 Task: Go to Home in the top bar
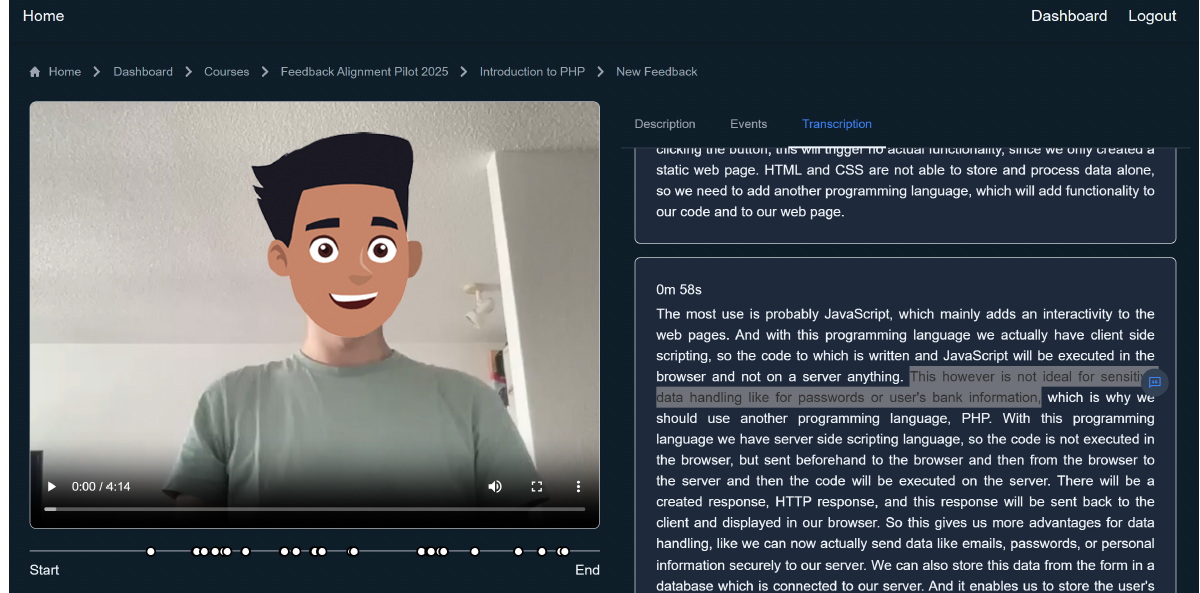coord(43,16)
